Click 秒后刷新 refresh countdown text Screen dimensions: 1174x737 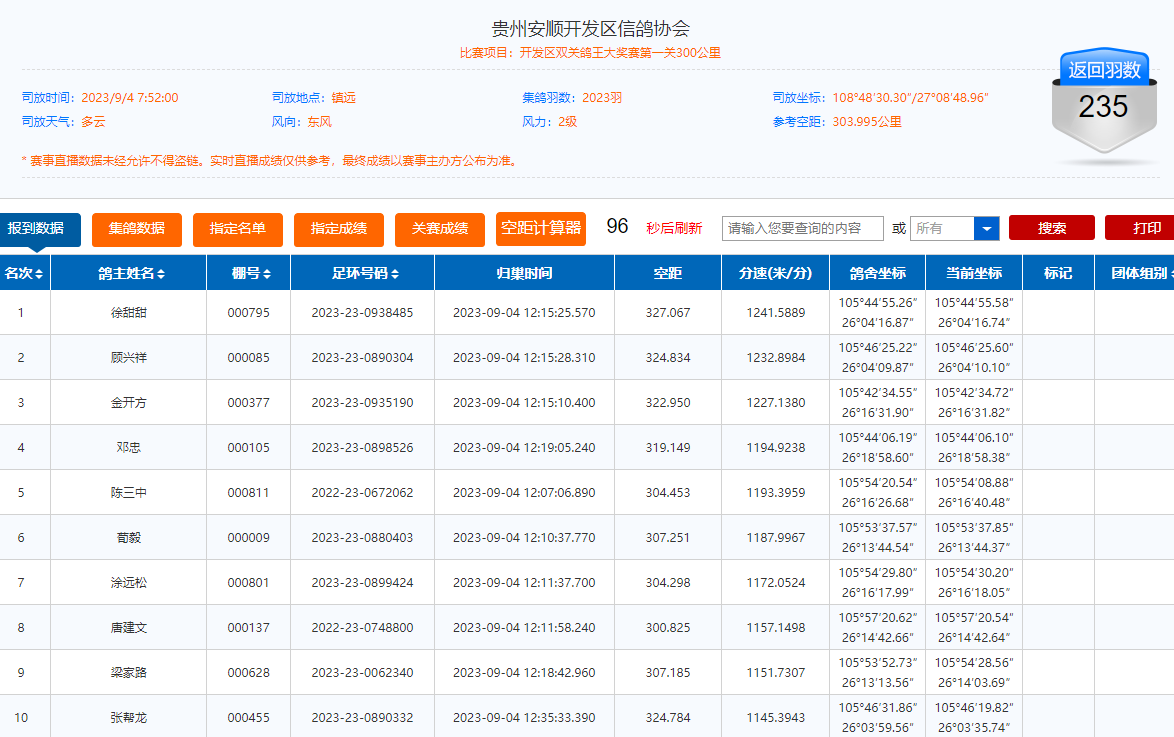click(x=674, y=228)
